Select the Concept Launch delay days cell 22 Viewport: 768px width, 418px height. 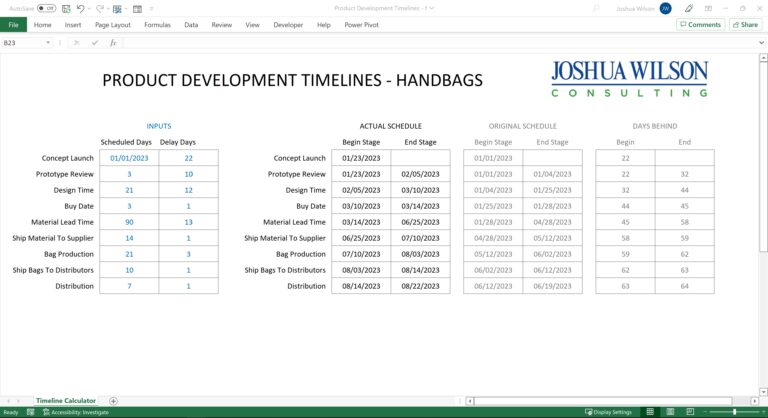click(189, 158)
